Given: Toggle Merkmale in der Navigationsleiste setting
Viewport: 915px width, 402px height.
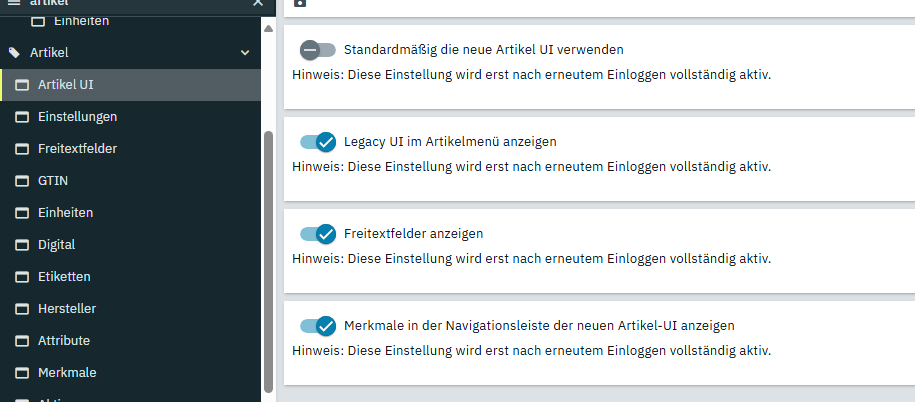Looking at the screenshot, I should pyautogui.click(x=318, y=326).
